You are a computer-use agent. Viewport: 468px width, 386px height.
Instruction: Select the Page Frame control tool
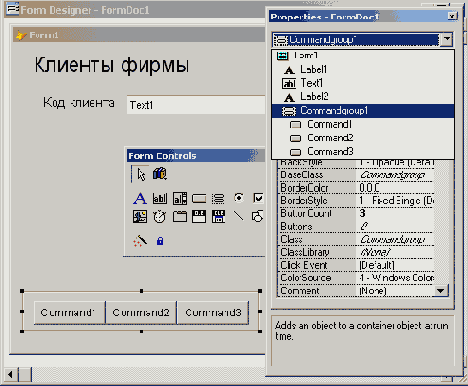click(180, 217)
